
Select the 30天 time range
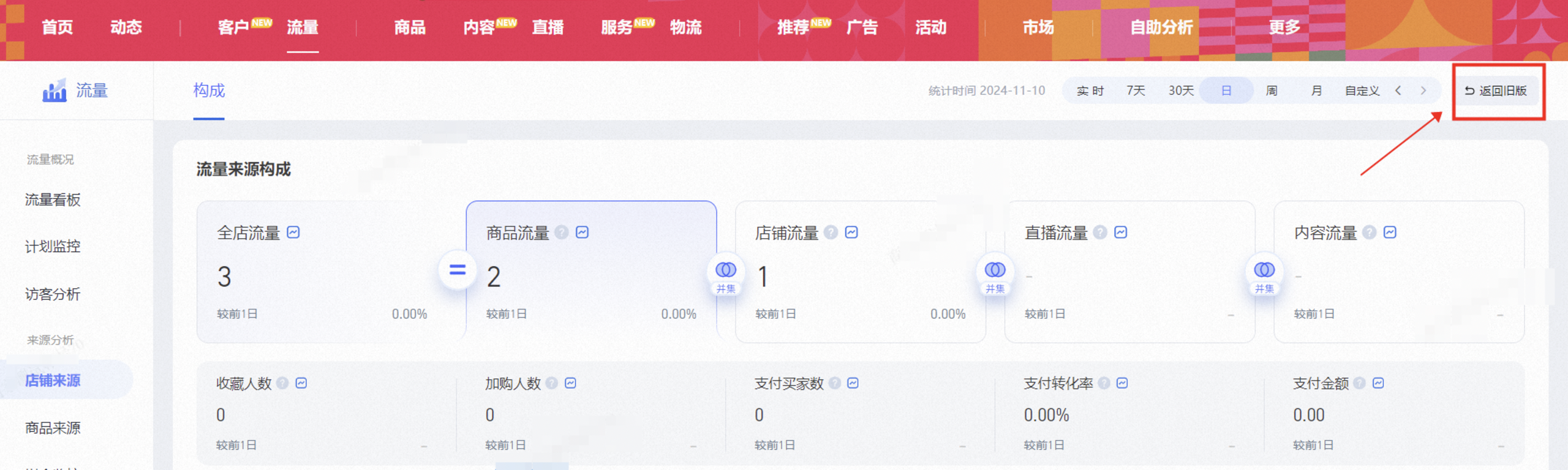pos(1181,91)
